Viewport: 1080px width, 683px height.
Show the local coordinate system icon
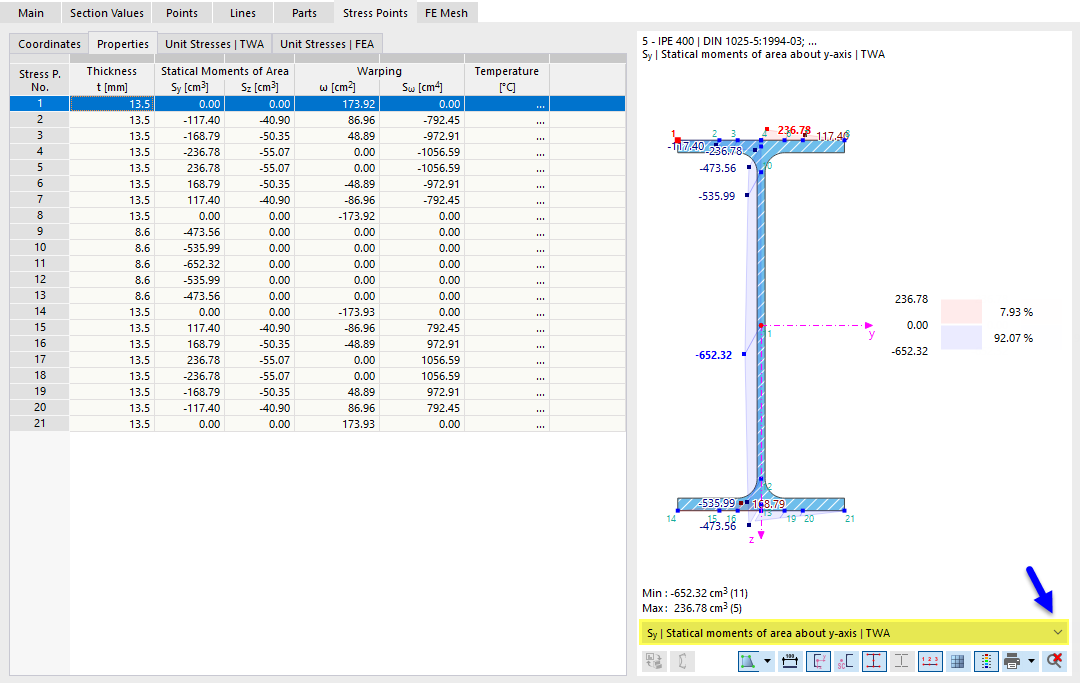[817, 661]
